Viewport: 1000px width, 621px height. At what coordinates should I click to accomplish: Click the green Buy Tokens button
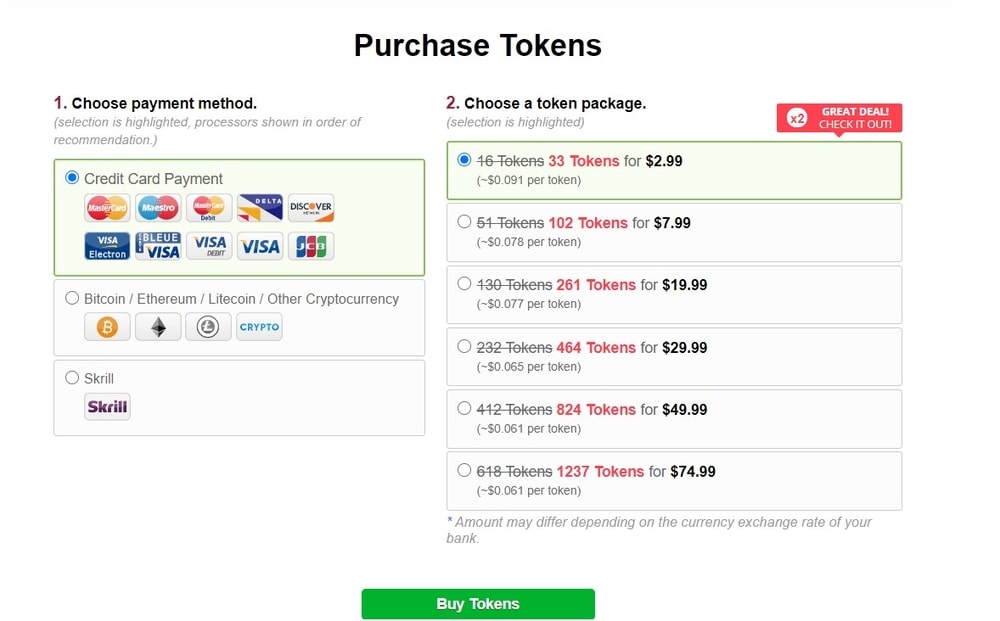click(x=478, y=604)
